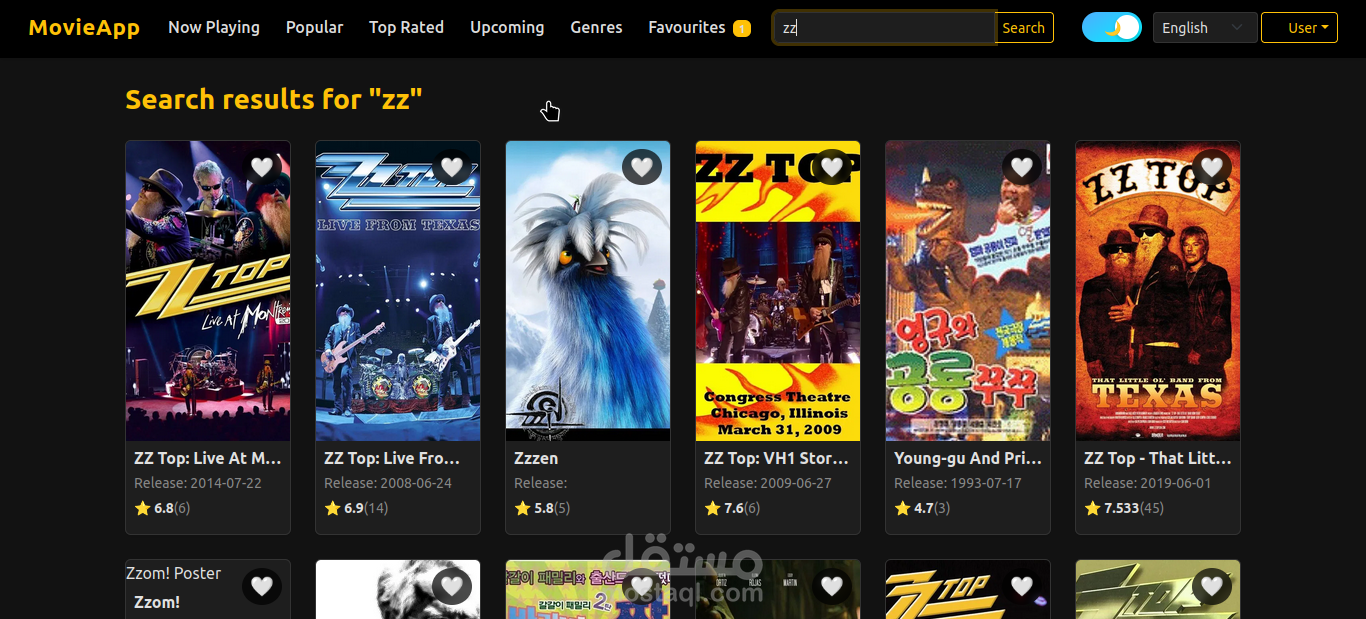
Task: Open ZZ Top: VH1 Stor... title link
Action: tap(776, 458)
